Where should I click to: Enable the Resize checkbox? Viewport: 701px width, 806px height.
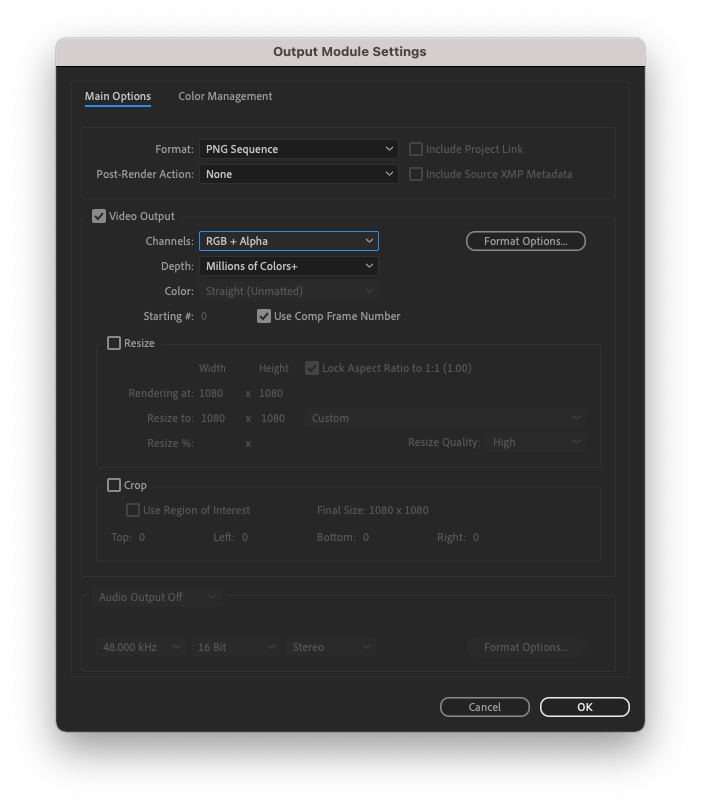click(114, 343)
